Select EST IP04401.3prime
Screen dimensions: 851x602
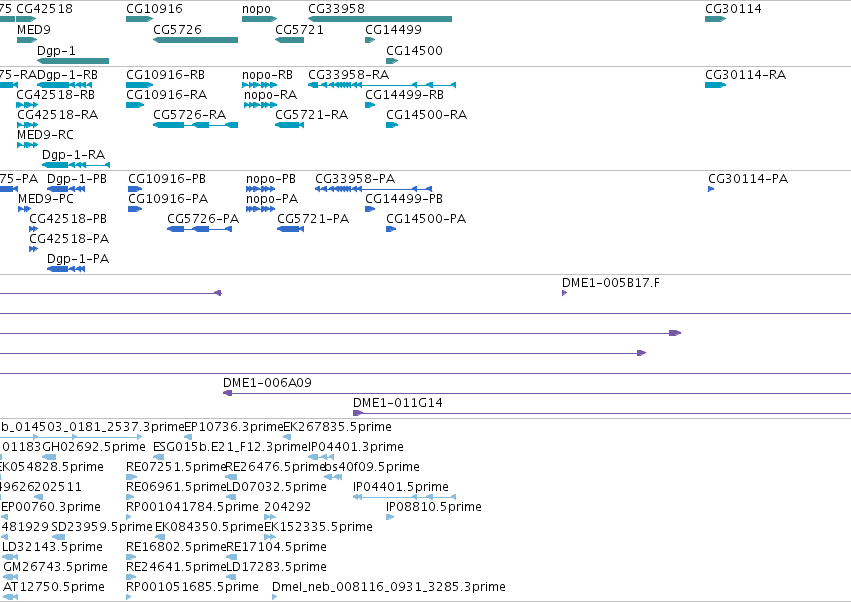321,457
